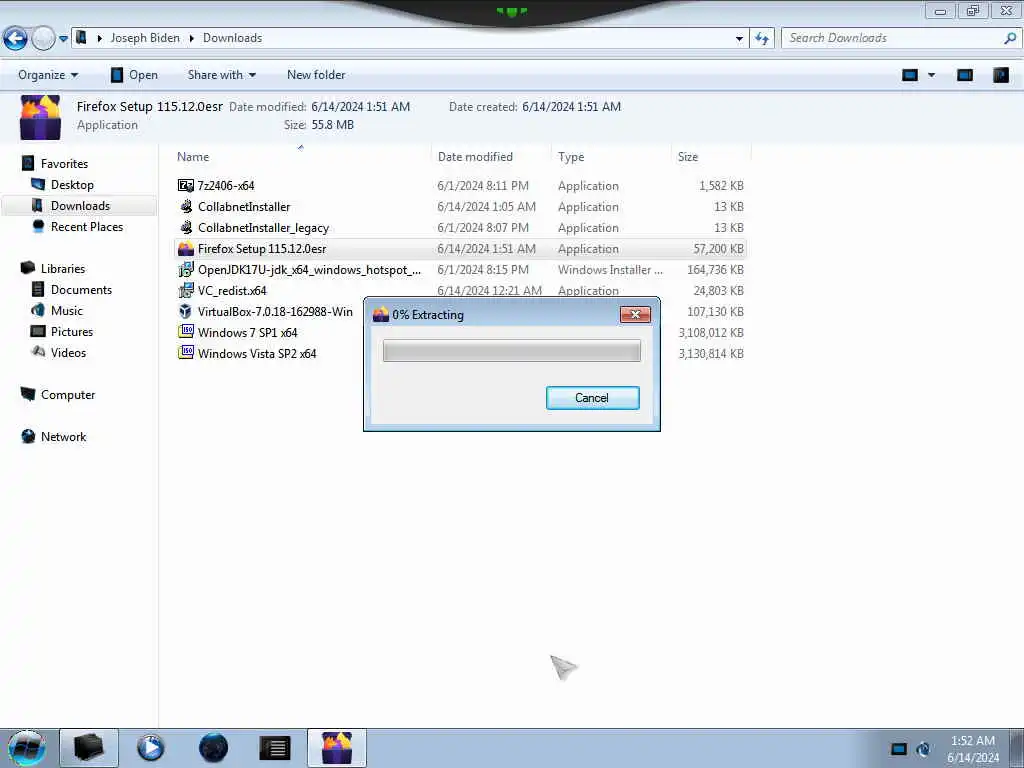The width and height of the screenshot is (1024, 768).
Task: Click the system tray icon beside the clock
Action: (923, 748)
